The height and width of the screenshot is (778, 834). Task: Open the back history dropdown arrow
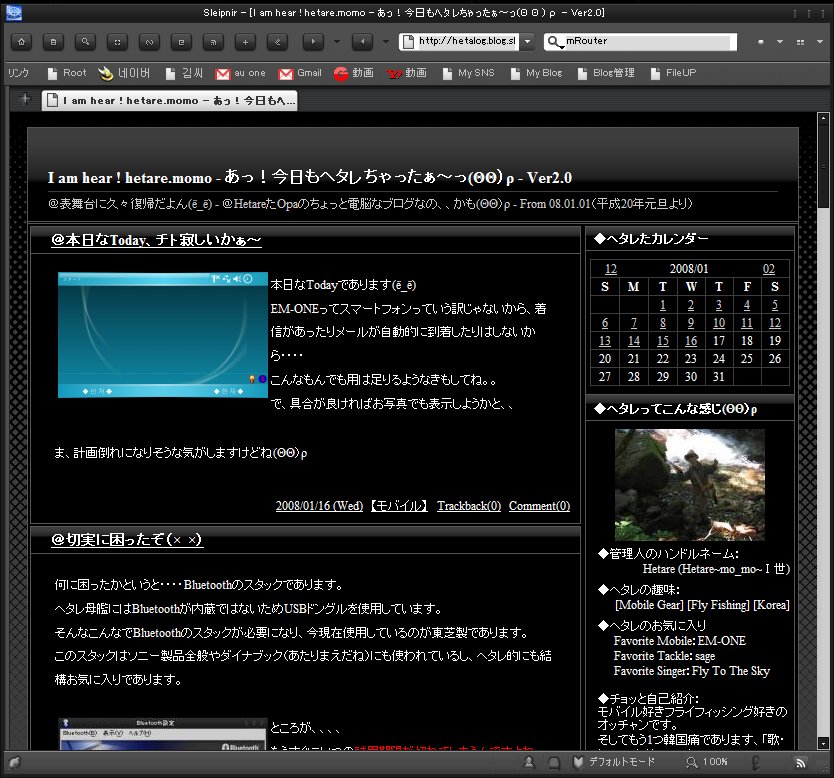386,41
